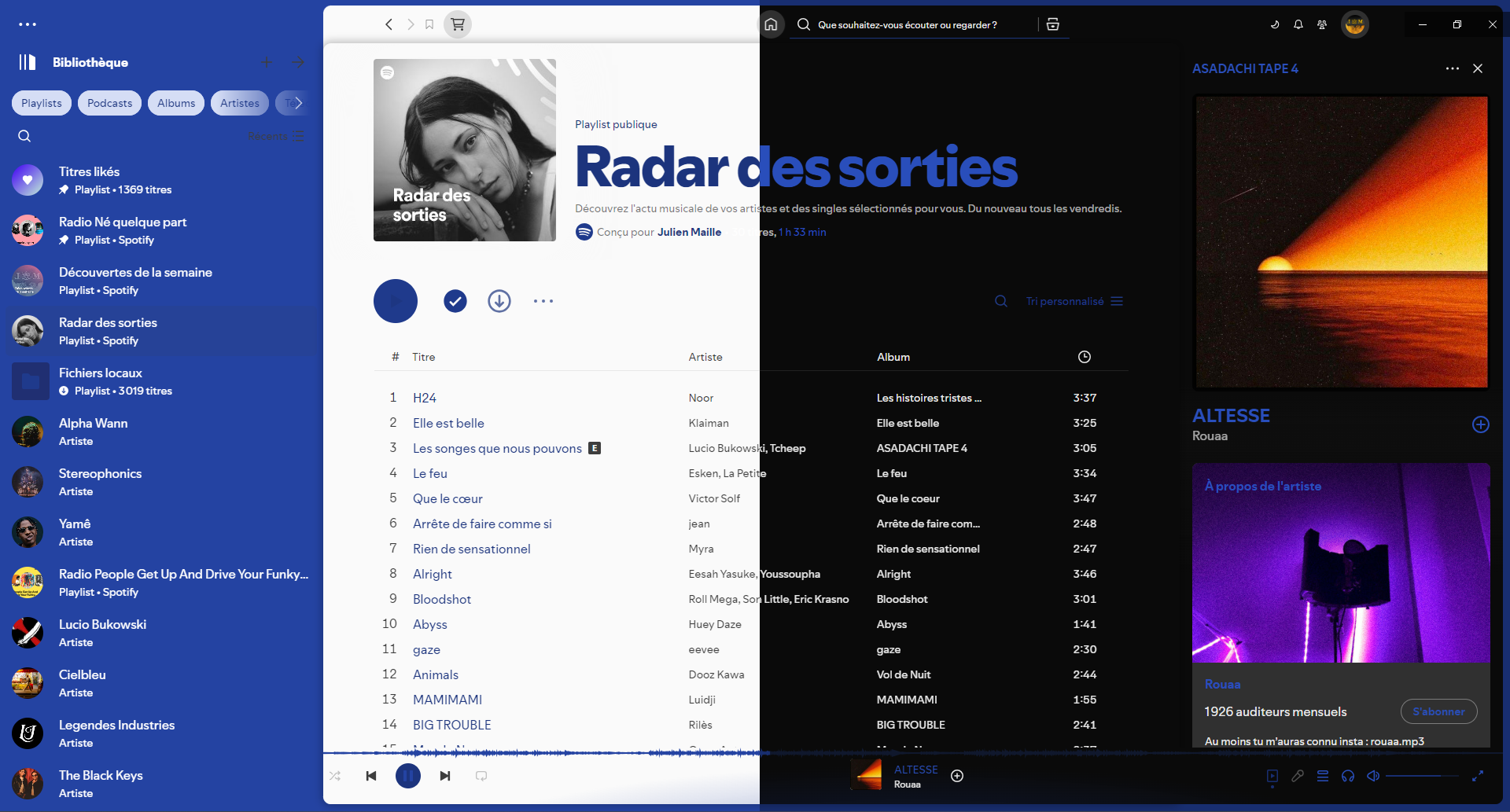Select the Artistes filter

point(240,103)
